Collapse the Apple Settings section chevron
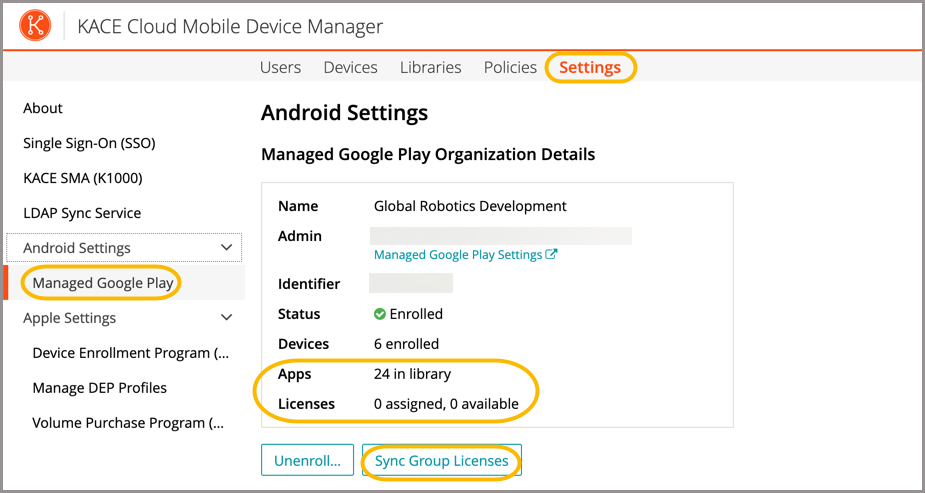 (x=227, y=318)
